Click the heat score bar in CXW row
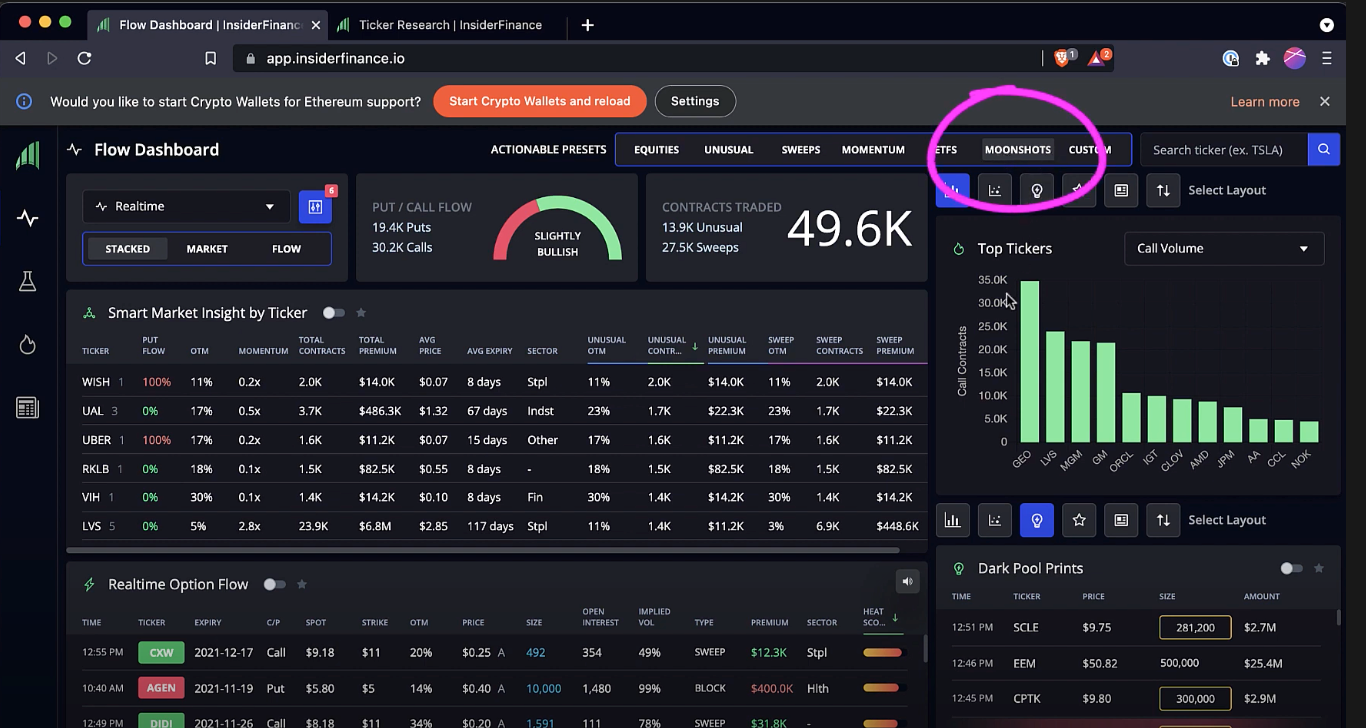The image size is (1366, 728). 881,652
